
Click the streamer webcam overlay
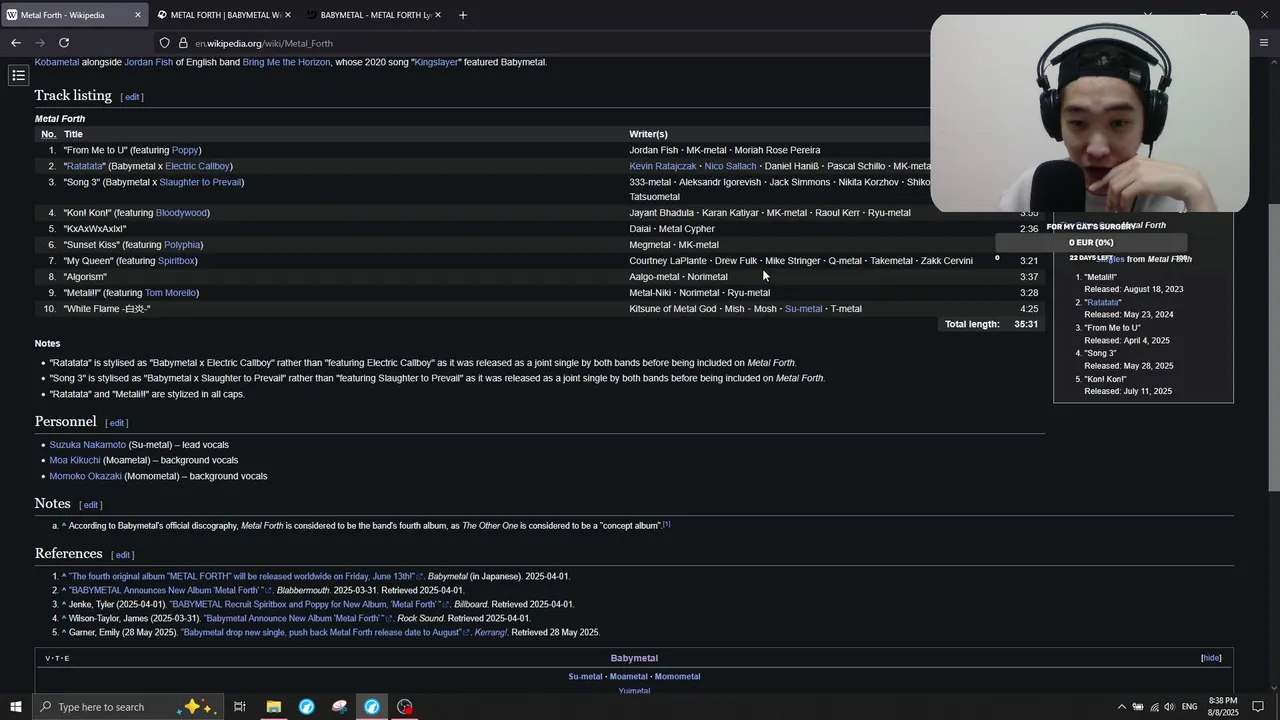(x=1089, y=112)
